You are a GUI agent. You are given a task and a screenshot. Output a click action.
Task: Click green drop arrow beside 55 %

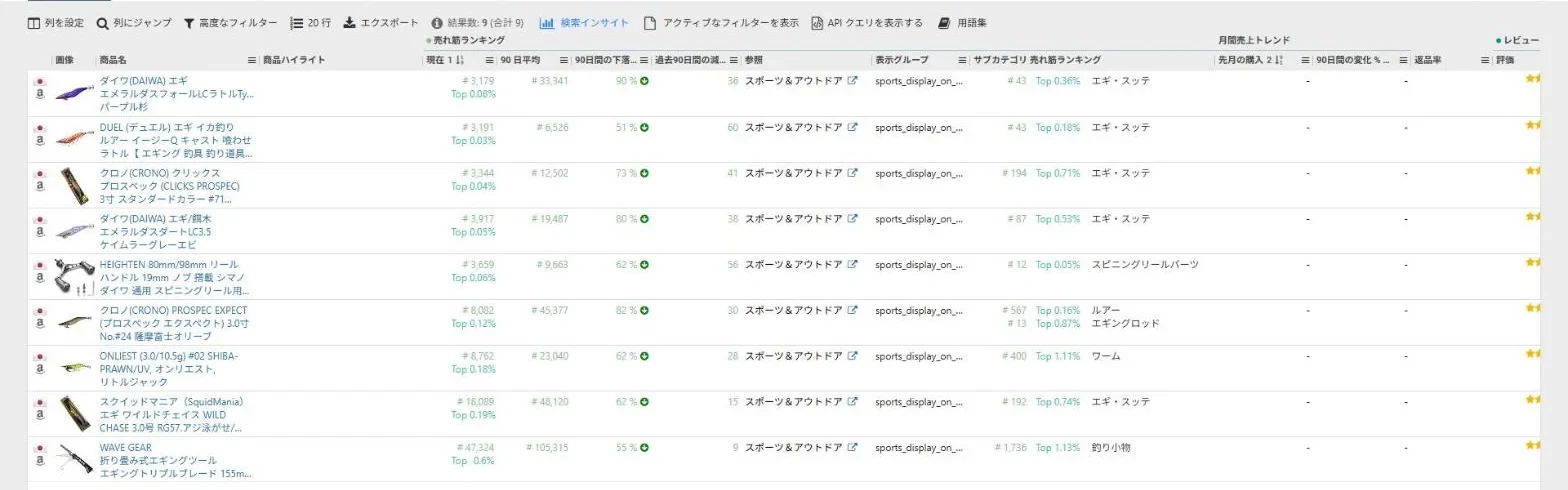645,448
